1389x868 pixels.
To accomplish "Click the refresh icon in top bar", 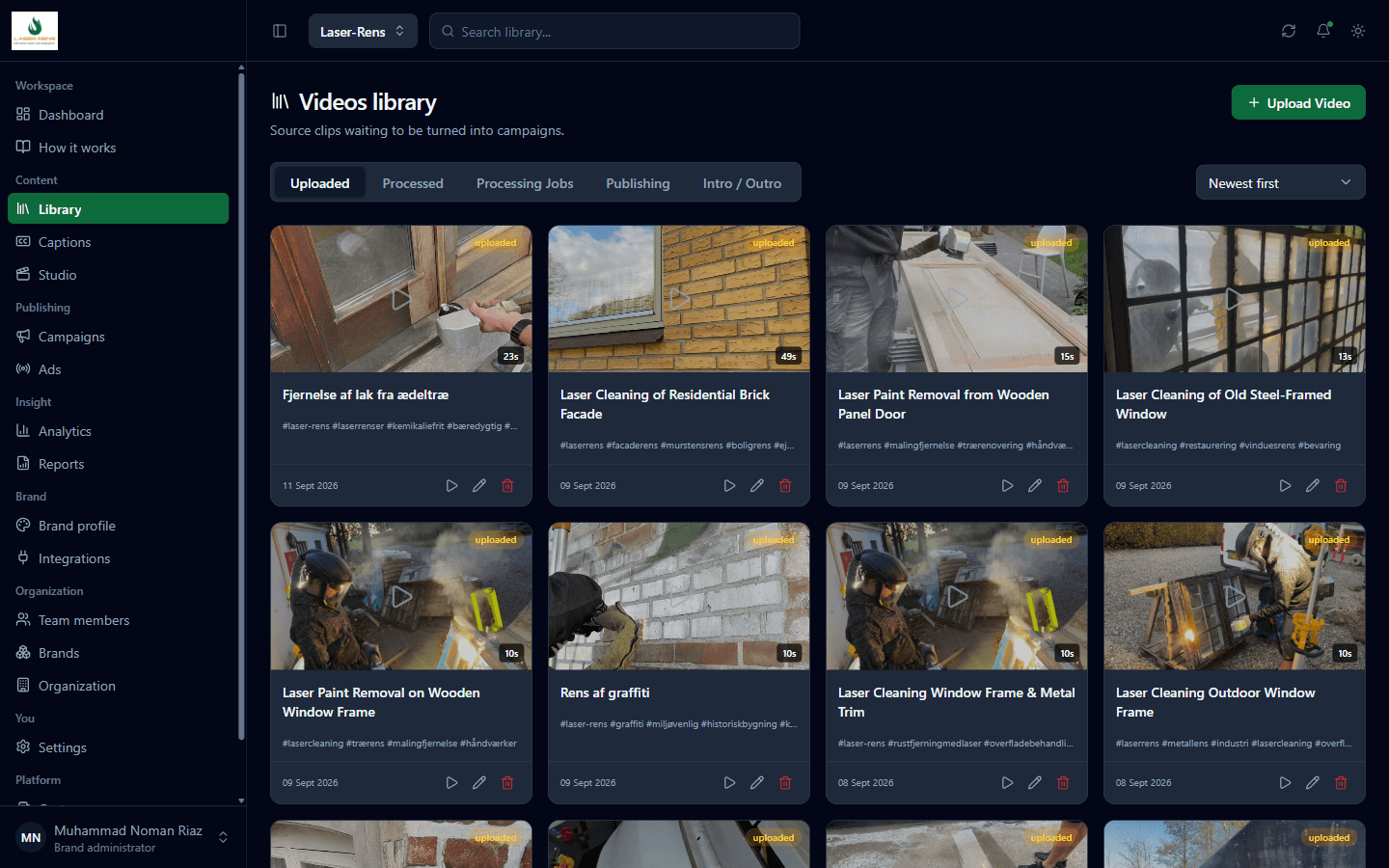I will point(1289,31).
